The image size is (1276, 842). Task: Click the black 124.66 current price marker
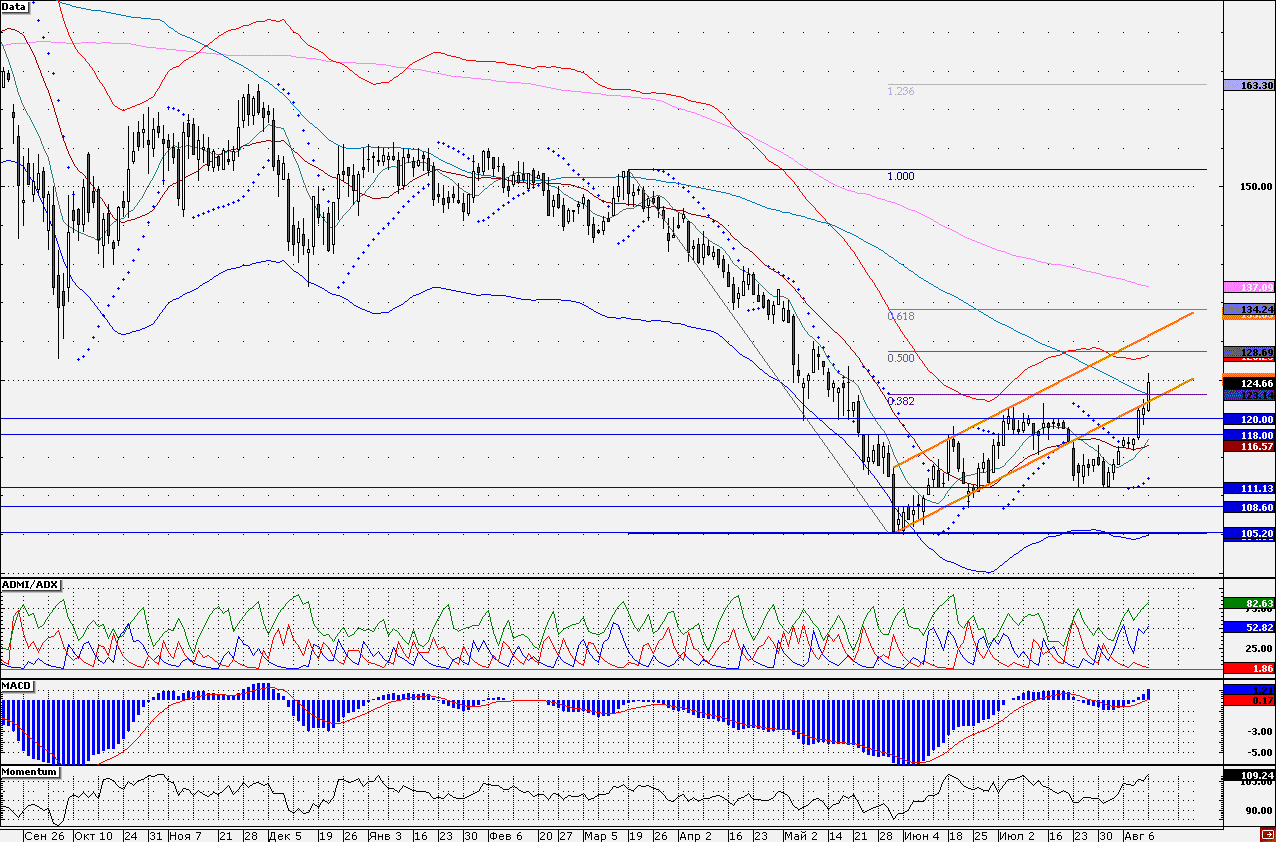1249,383
